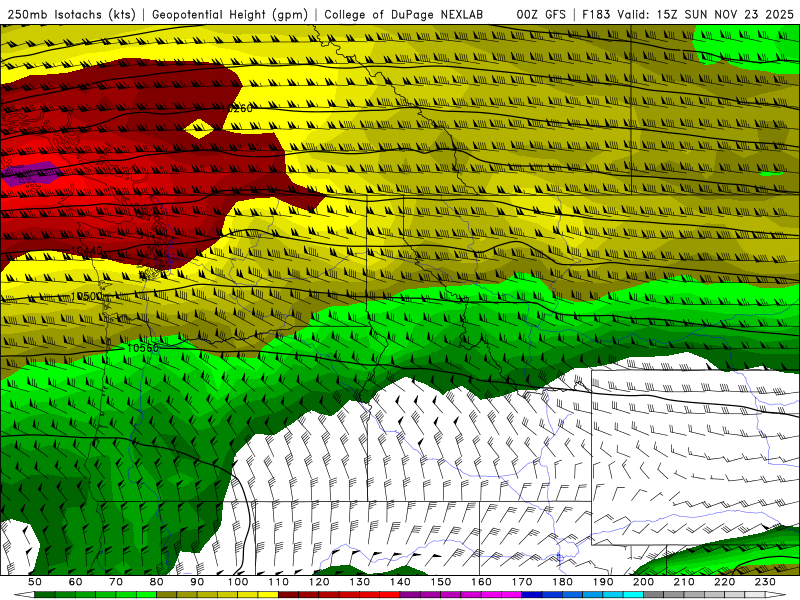Image resolution: width=800 pixels, height=600 pixels.
Task: Click the 190 value on the legend scale
Action: tap(603, 582)
